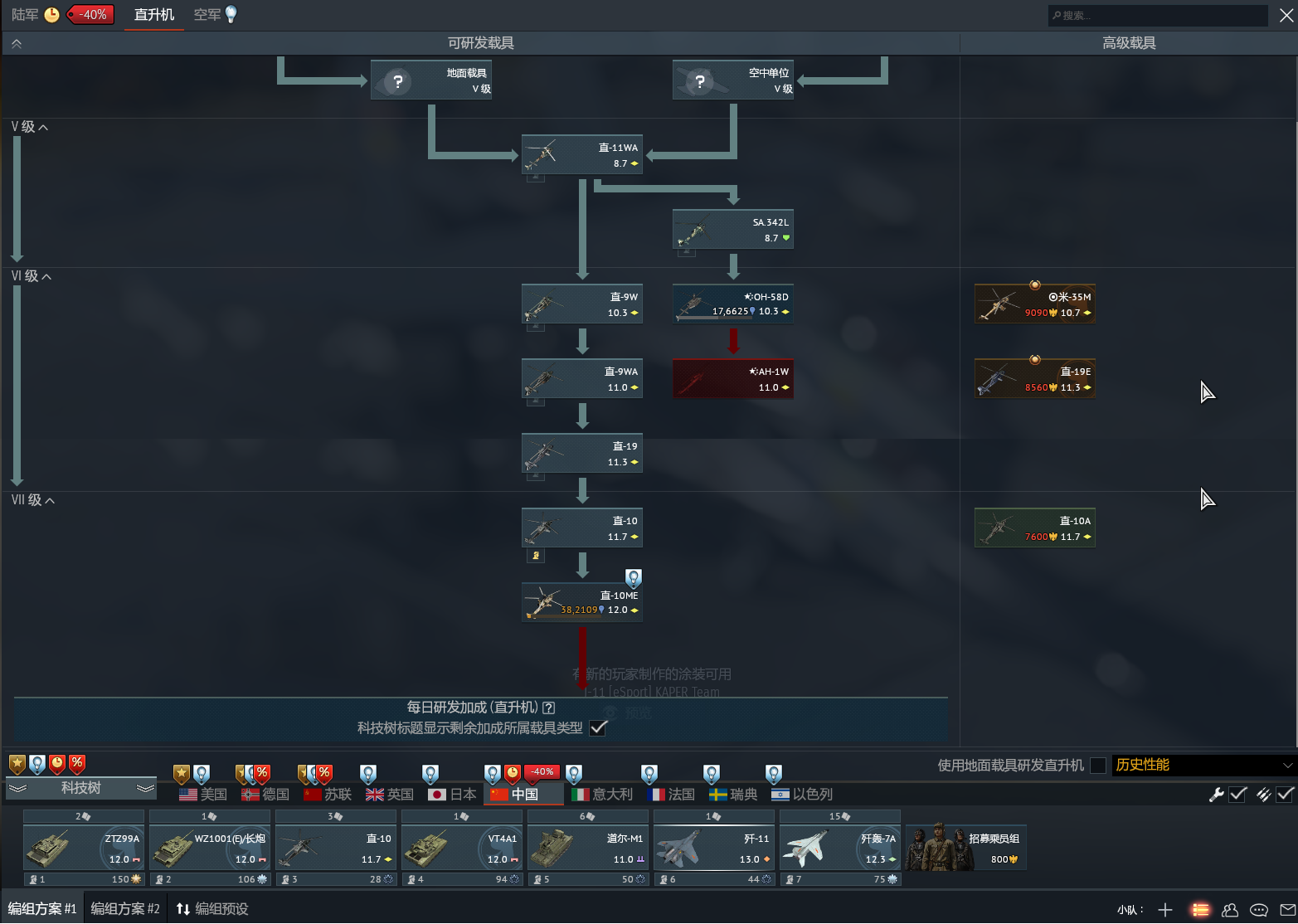
Task: Click the left double chevron on 科技树 bar
Action: coord(18,788)
